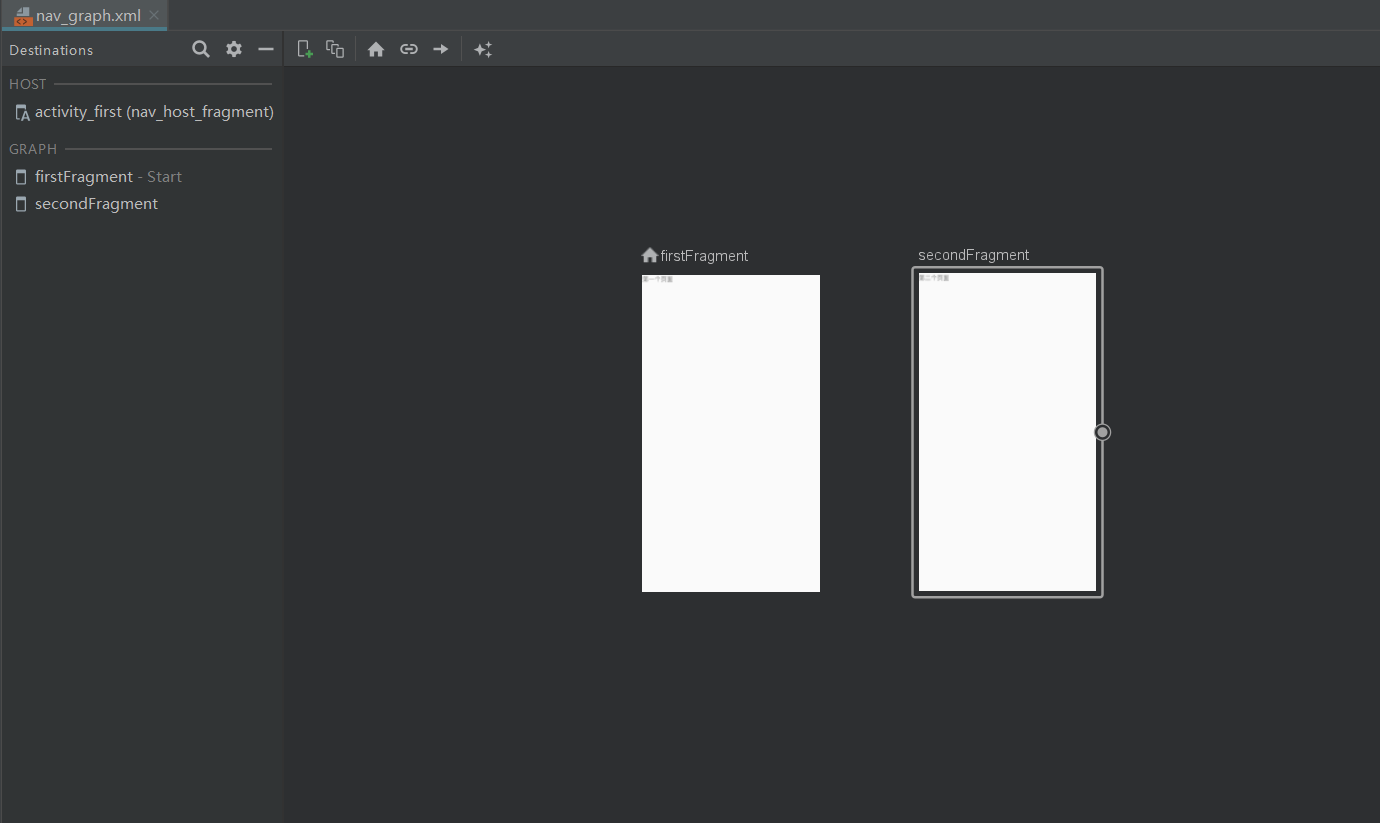This screenshot has width=1380, height=823.
Task: Click the secondFragment label above the canvas preview
Action: [974, 255]
